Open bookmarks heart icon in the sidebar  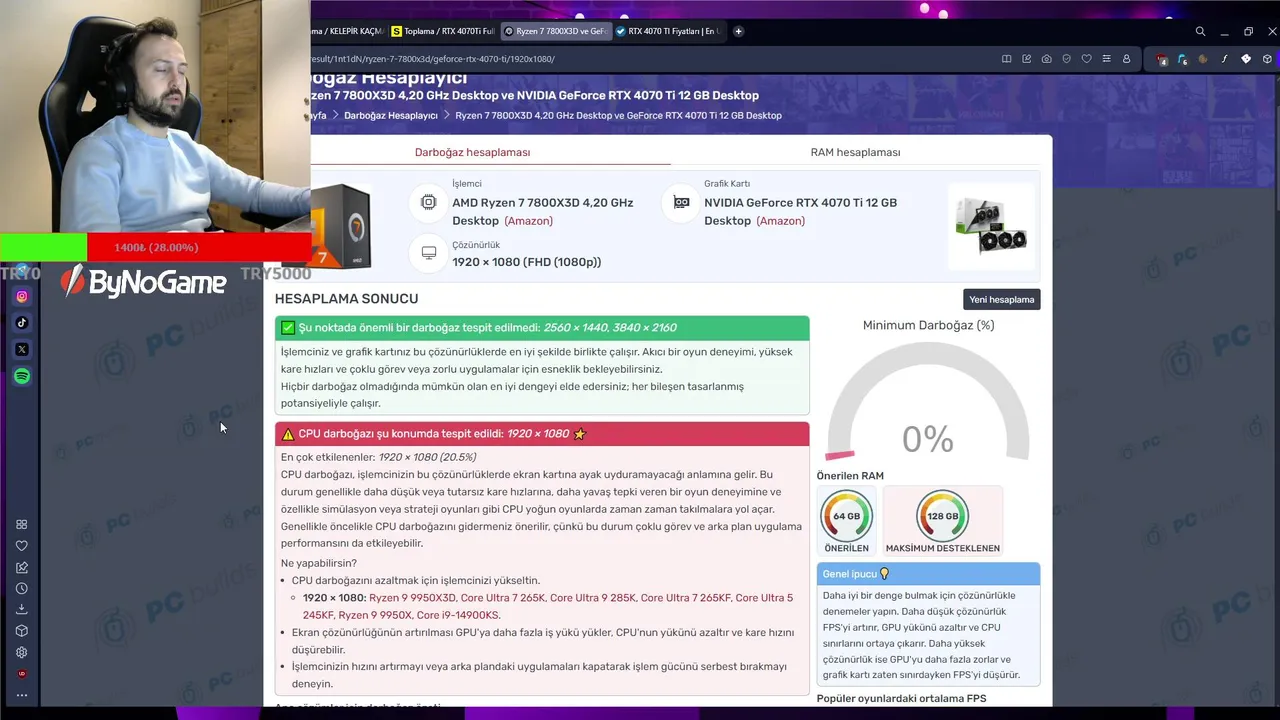pos(22,546)
